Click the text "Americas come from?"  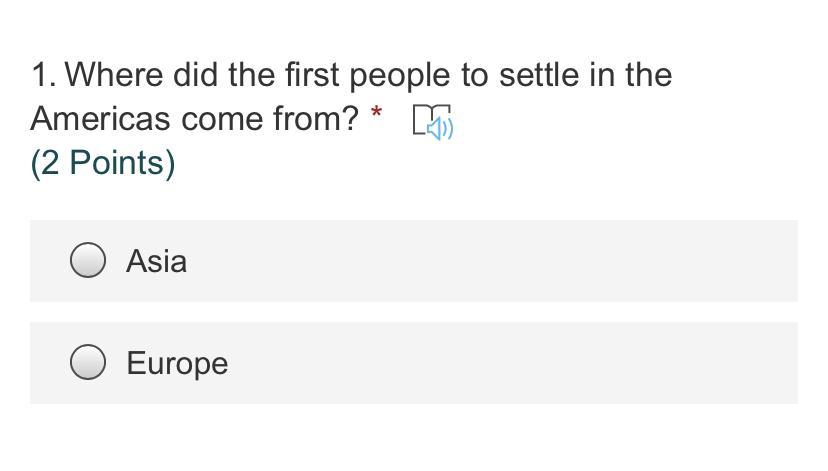[194, 119]
